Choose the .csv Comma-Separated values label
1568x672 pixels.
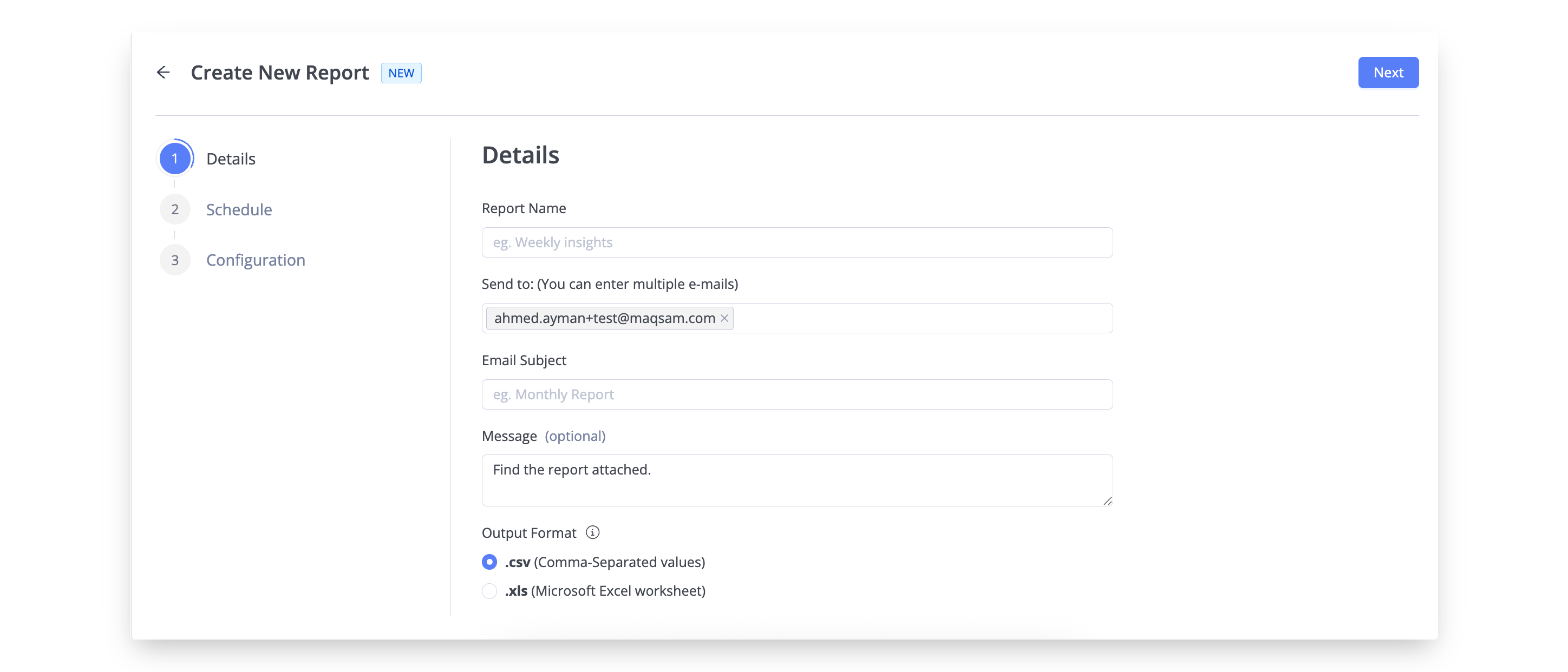[x=604, y=563]
